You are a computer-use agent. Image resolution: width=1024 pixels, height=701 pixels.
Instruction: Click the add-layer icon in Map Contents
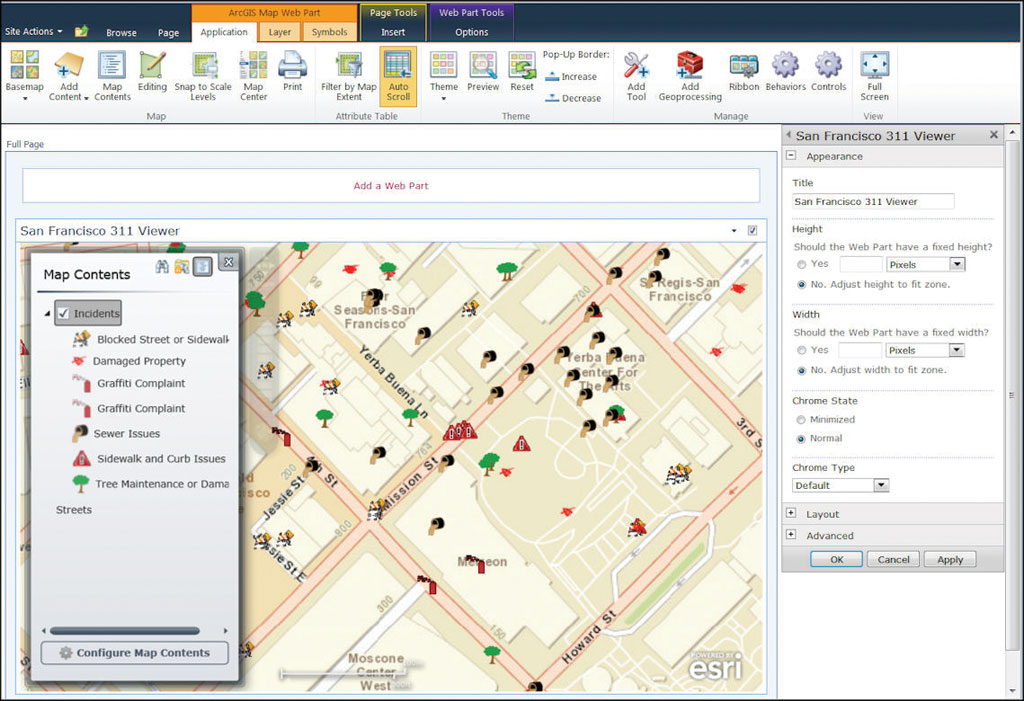tap(182, 266)
